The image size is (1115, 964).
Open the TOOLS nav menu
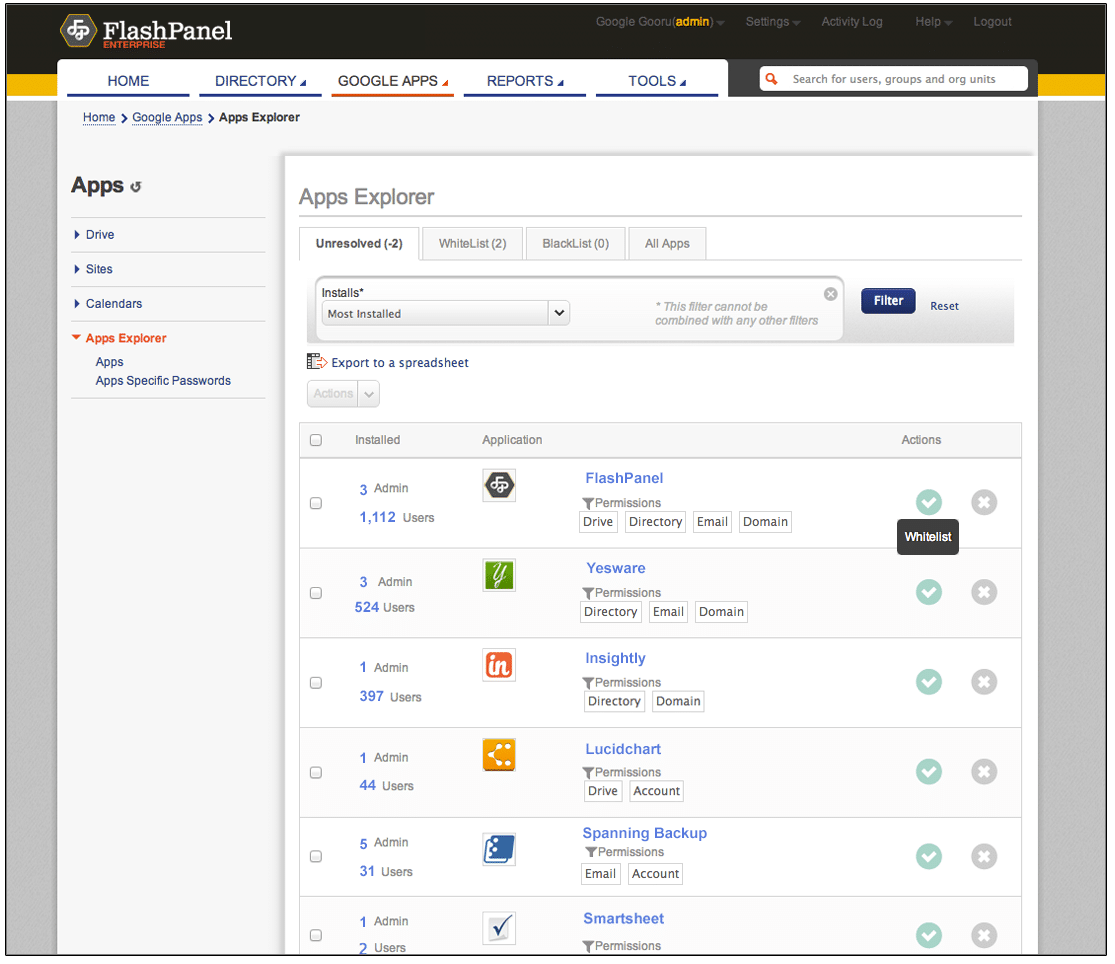click(x=657, y=81)
